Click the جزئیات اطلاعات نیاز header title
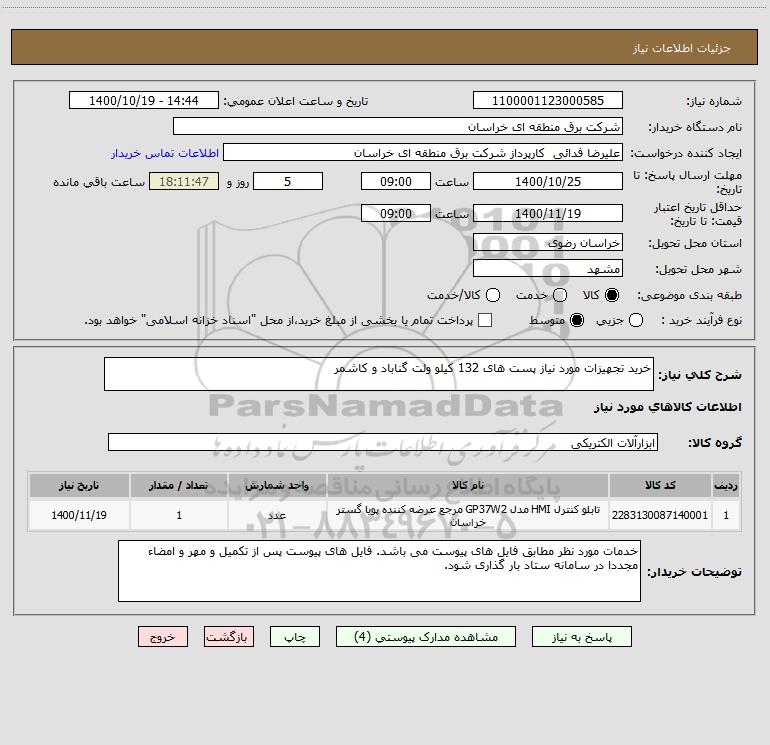This screenshot has width=770, height=745. (x=682, y=48)
